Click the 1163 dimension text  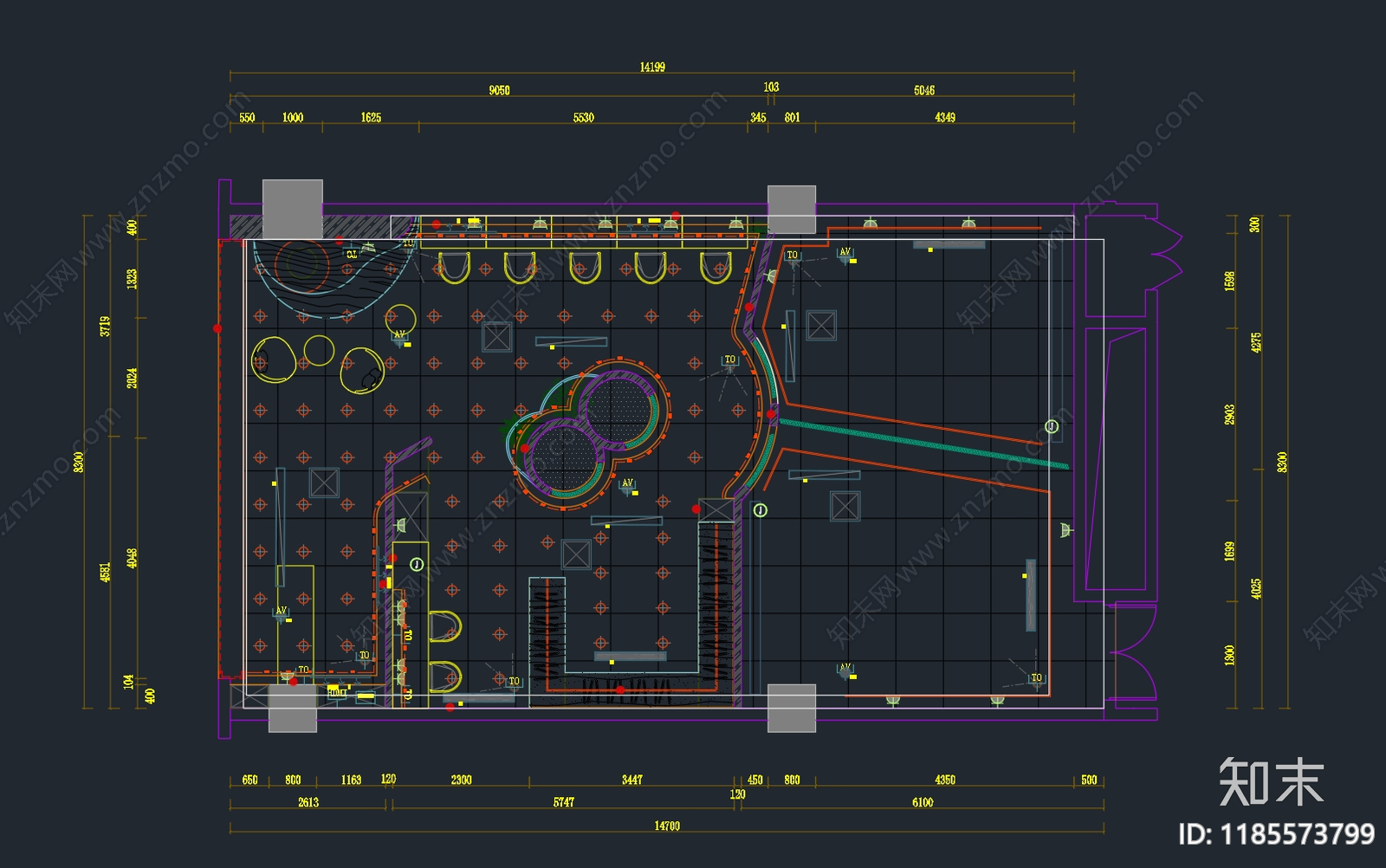[351, 781]
